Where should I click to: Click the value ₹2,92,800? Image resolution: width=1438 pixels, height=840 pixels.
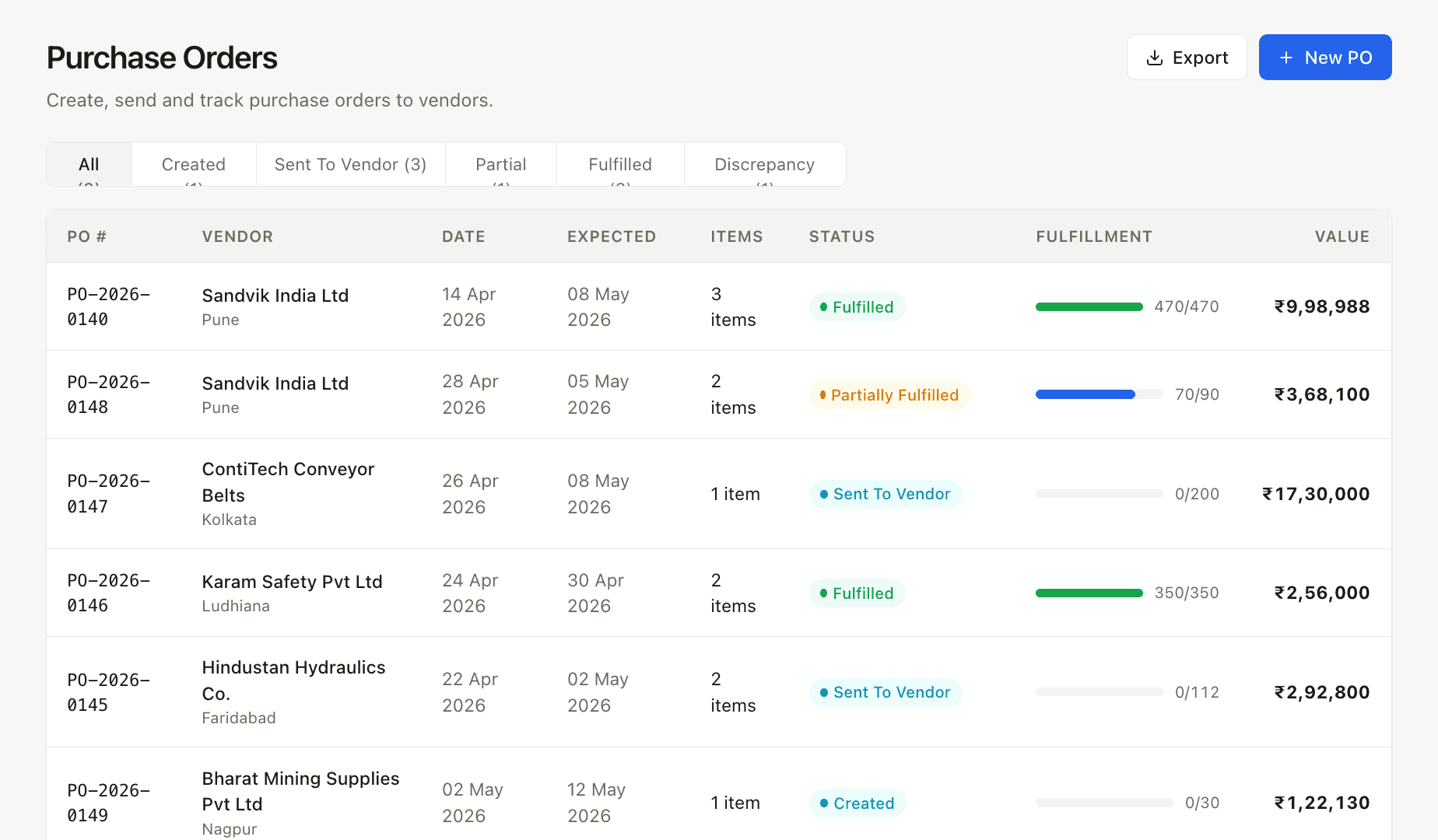point(1322,692)
